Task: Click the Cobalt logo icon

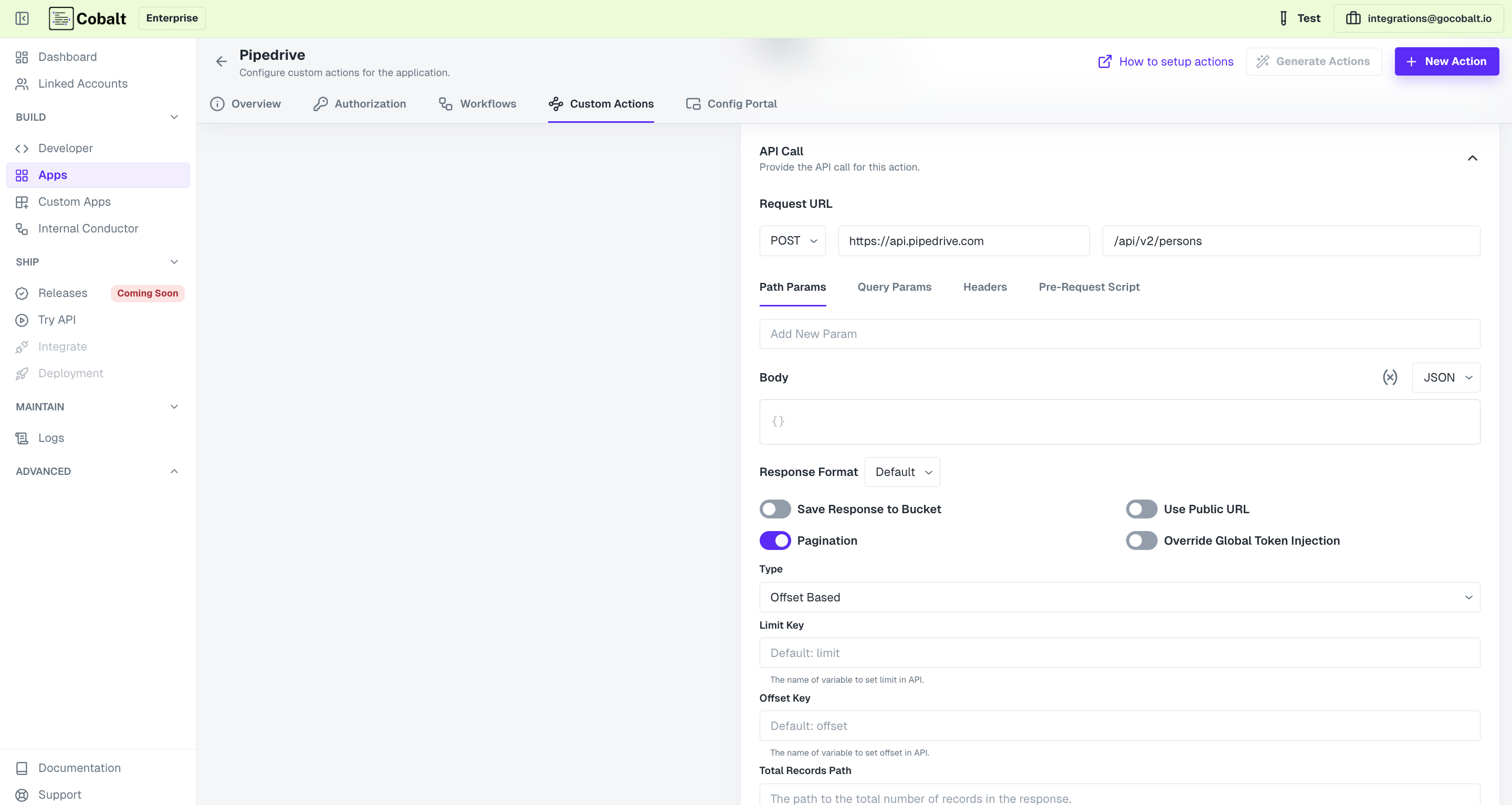Action: pos(61,18)
